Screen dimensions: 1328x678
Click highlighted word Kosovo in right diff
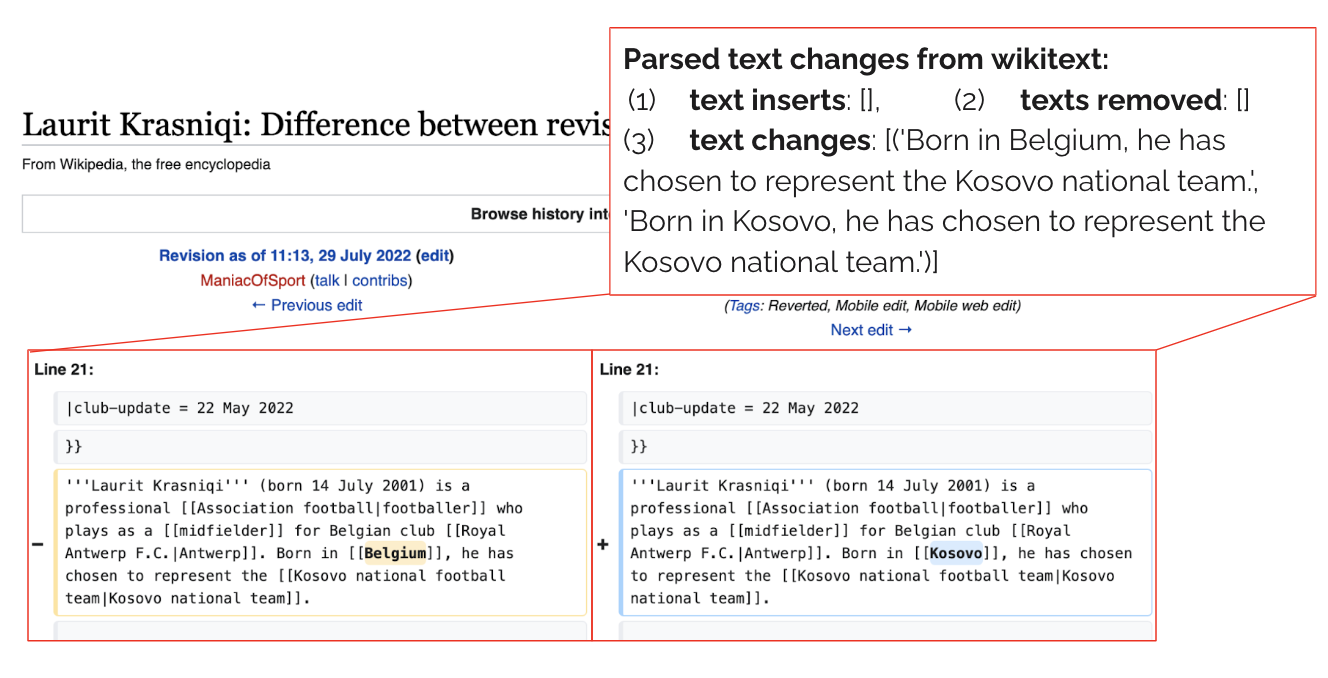955,553
